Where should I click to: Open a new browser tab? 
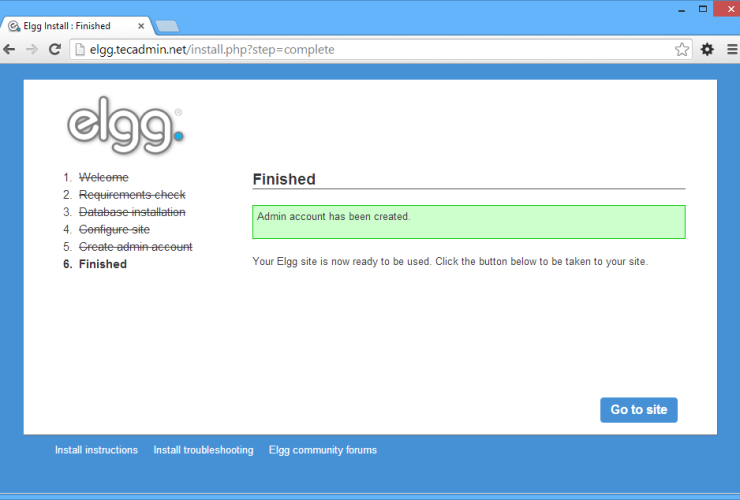click(168, 26)
